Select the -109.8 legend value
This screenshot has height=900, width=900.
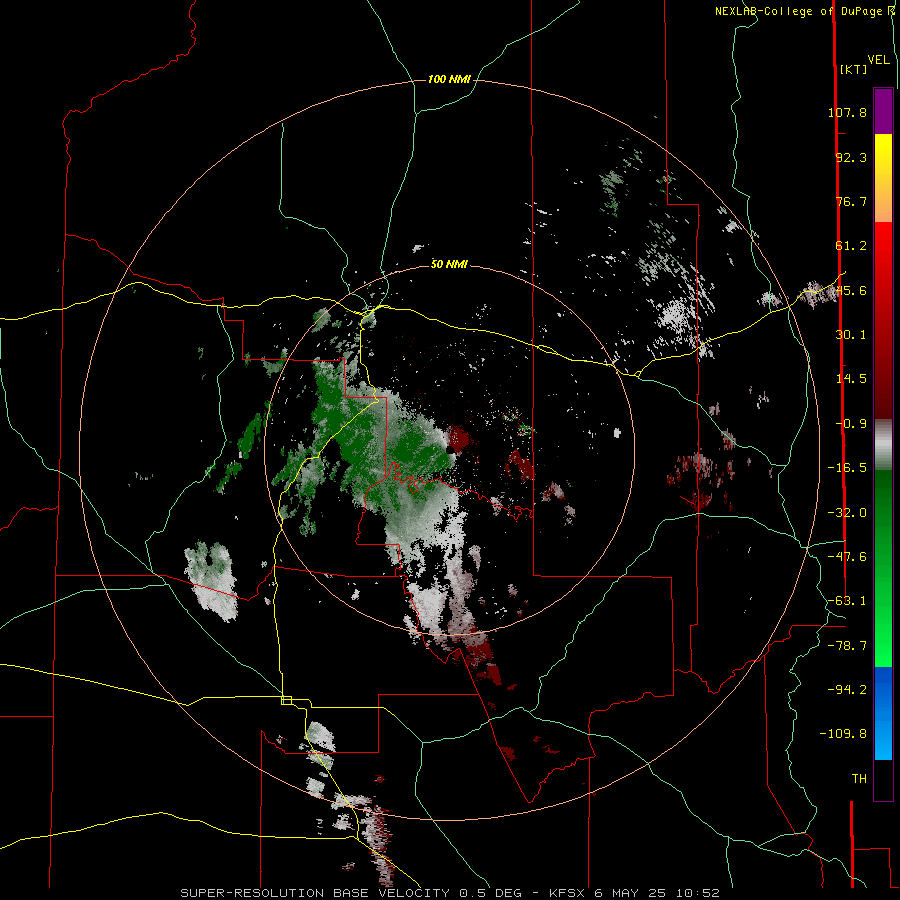tap(843, 734)
